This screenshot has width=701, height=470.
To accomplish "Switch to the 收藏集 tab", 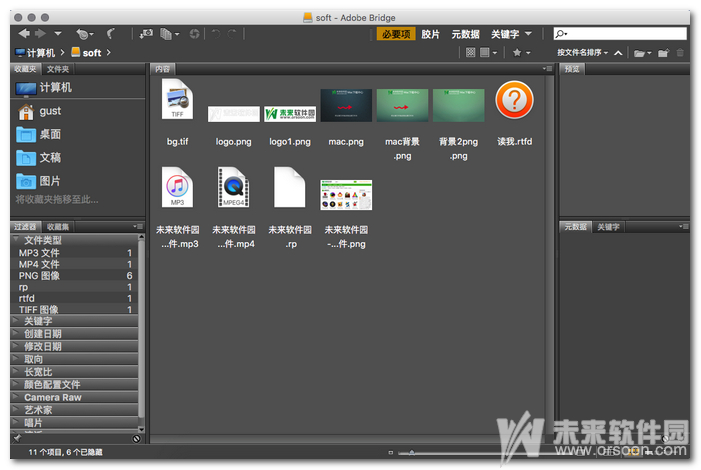I will pos(58,227).
